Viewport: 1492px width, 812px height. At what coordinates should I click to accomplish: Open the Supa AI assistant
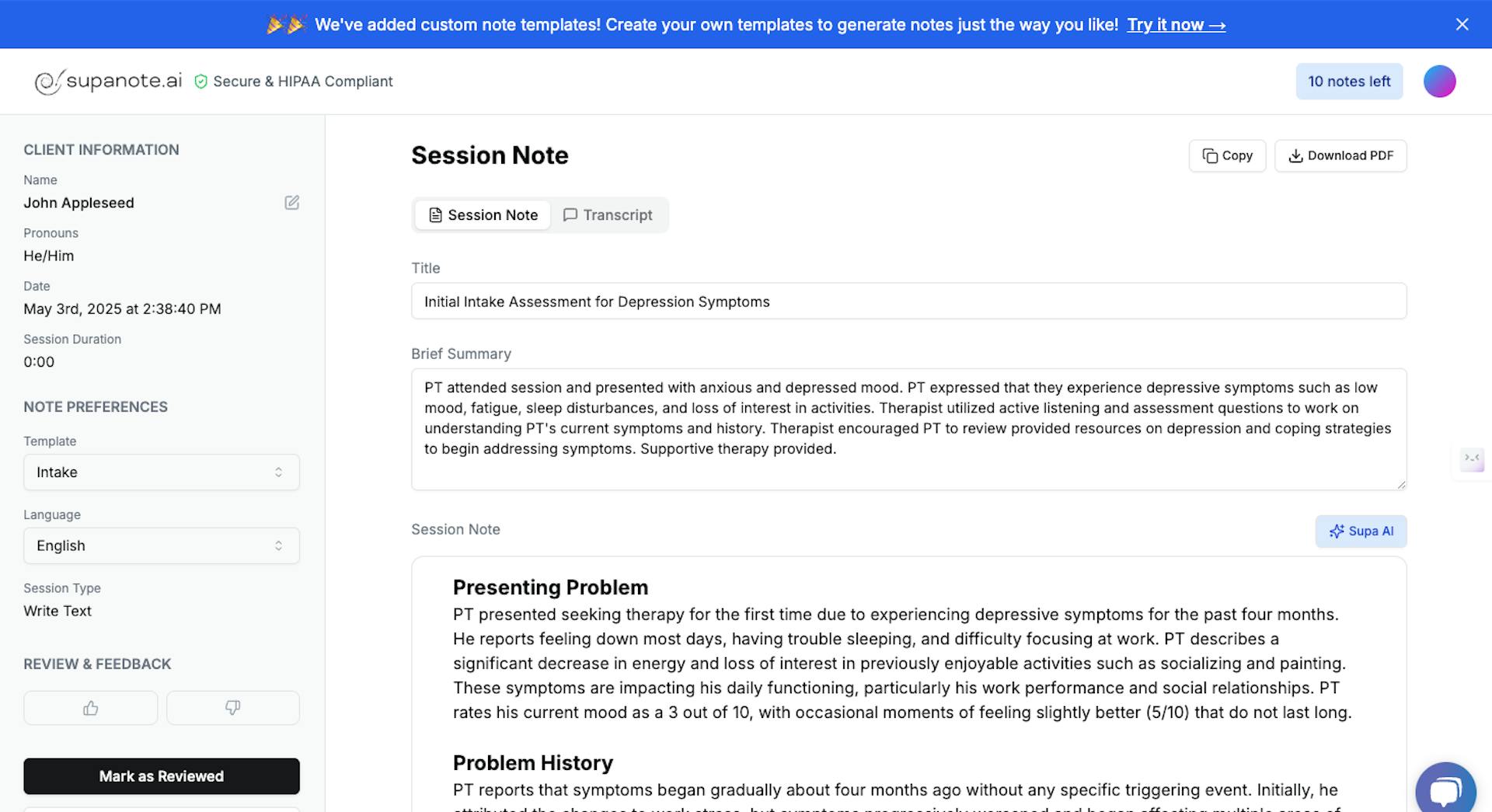click(x=1360, y=531)
